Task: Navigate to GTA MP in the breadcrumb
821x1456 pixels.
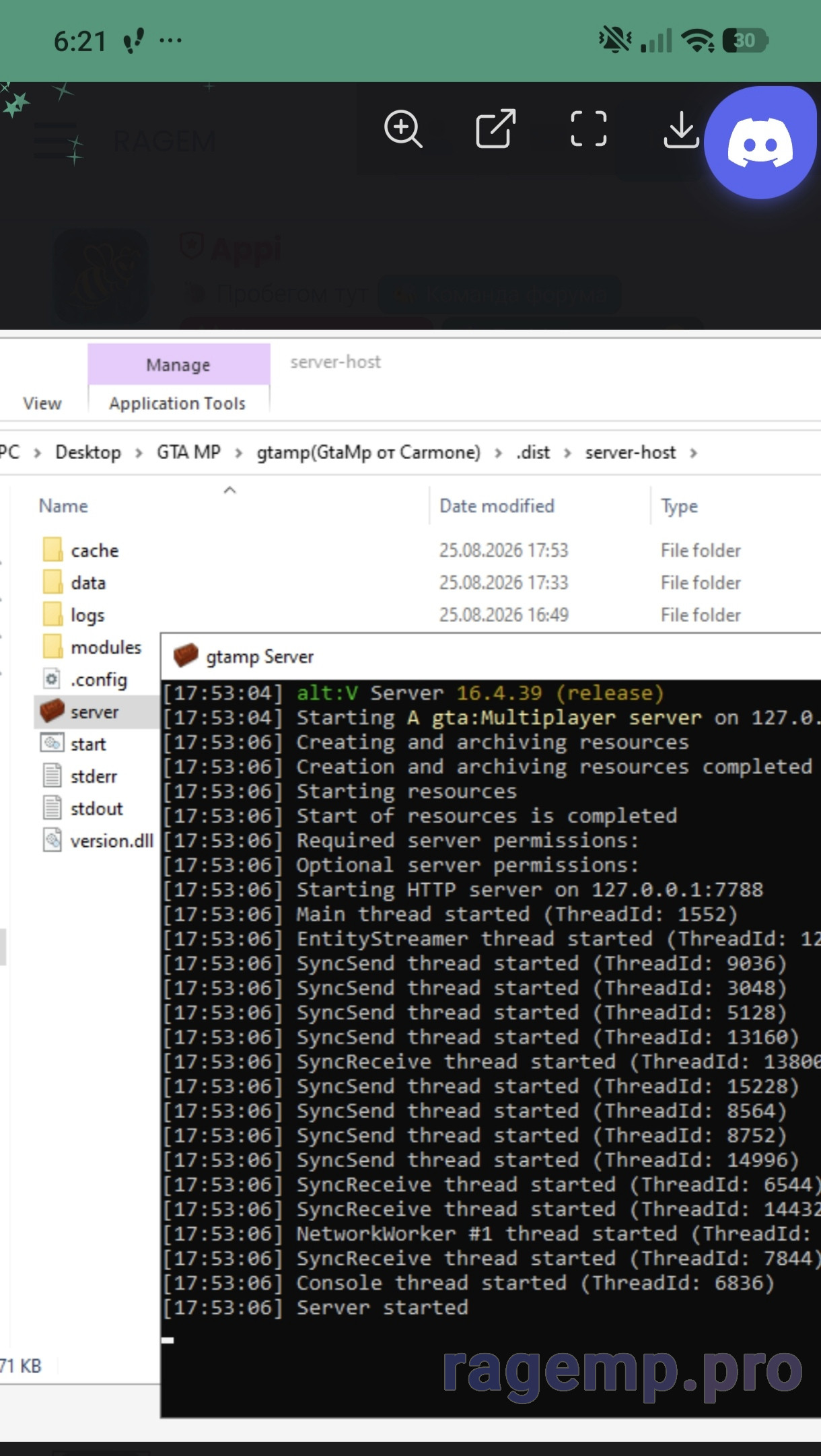Action: tap(188, 452)
